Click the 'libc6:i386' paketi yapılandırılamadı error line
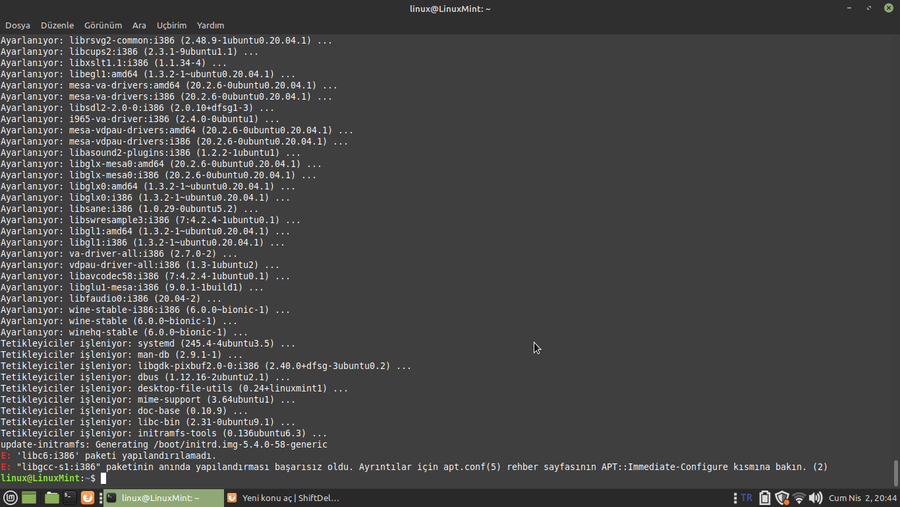This screenshot has height=507, width=900. pos(108,455)
